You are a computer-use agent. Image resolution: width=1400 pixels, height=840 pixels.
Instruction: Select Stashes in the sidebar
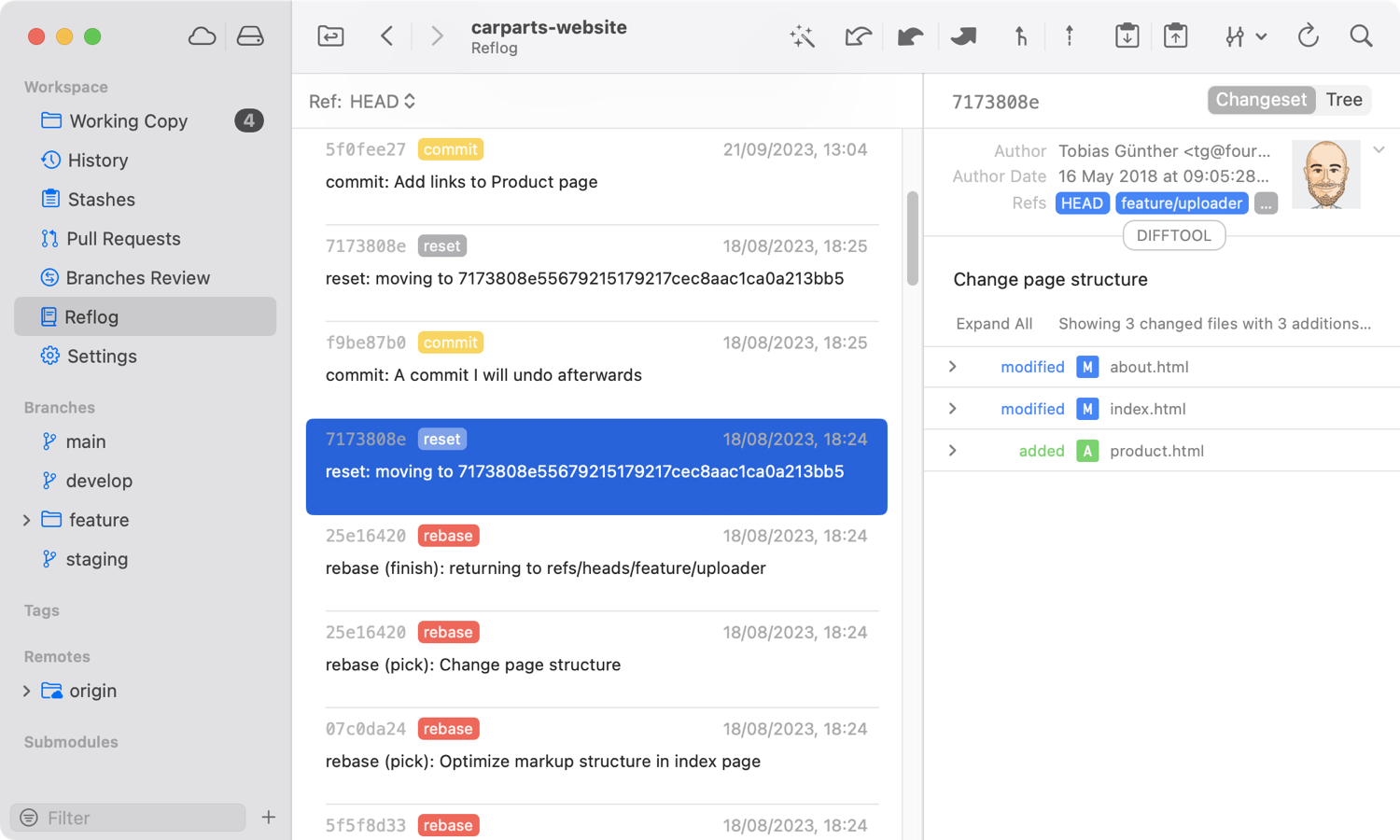tap(101, 200)
